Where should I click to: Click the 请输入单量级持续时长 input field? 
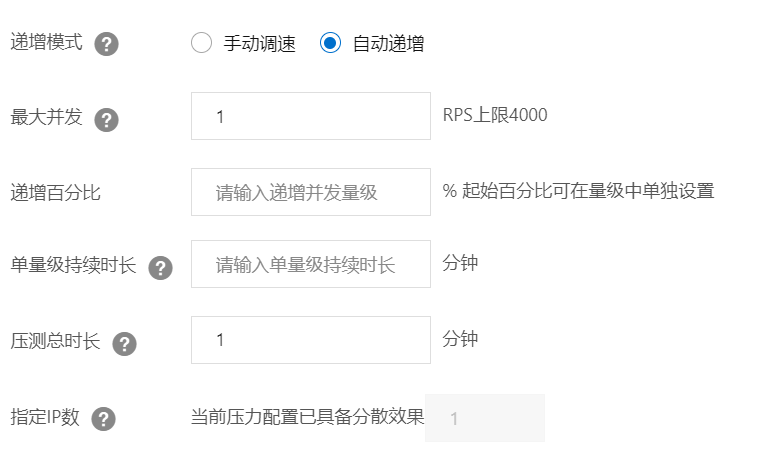coord(310,265)
